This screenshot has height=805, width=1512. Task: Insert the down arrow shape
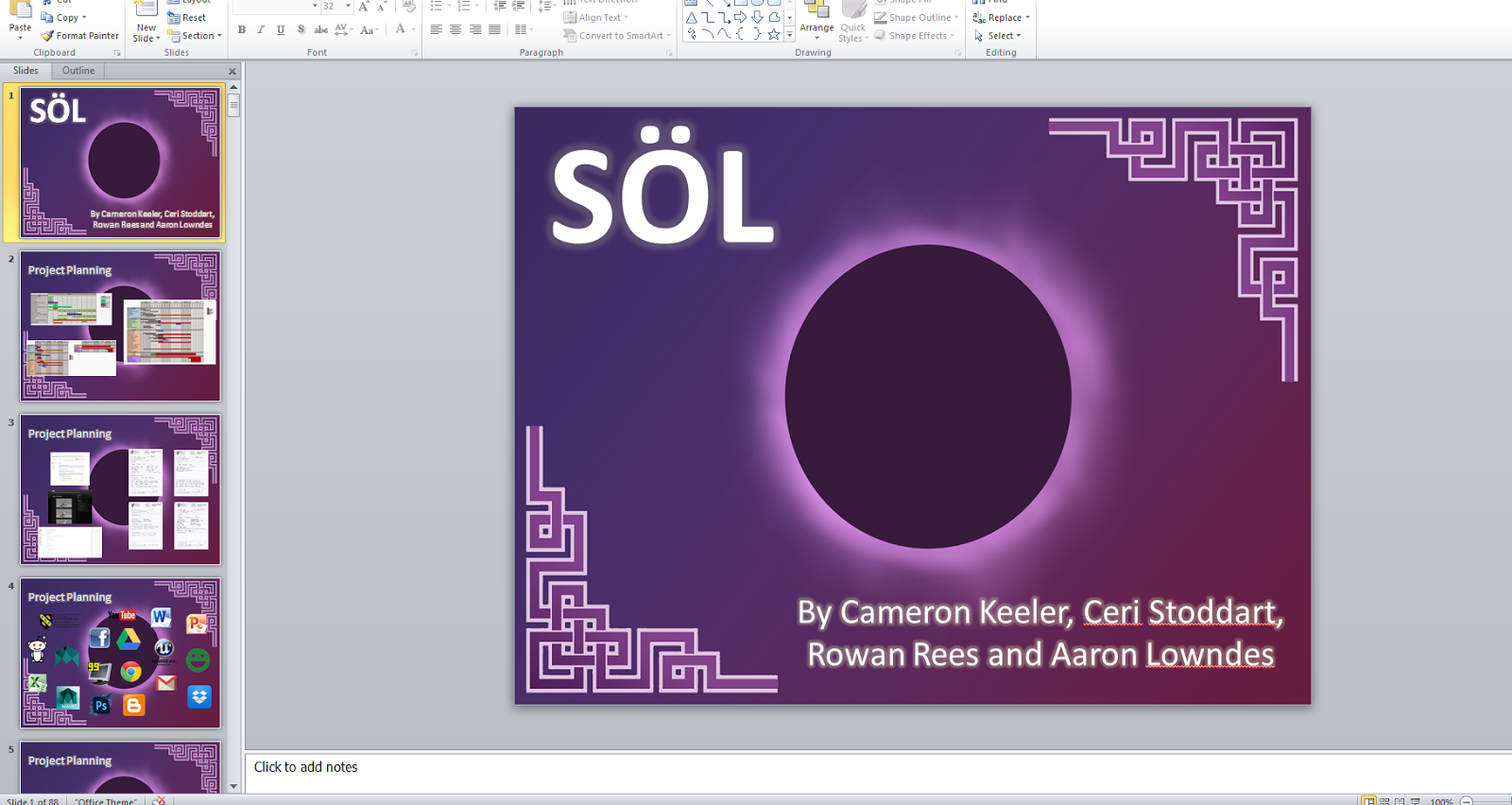pyautogui.click(x=757, y=18)
